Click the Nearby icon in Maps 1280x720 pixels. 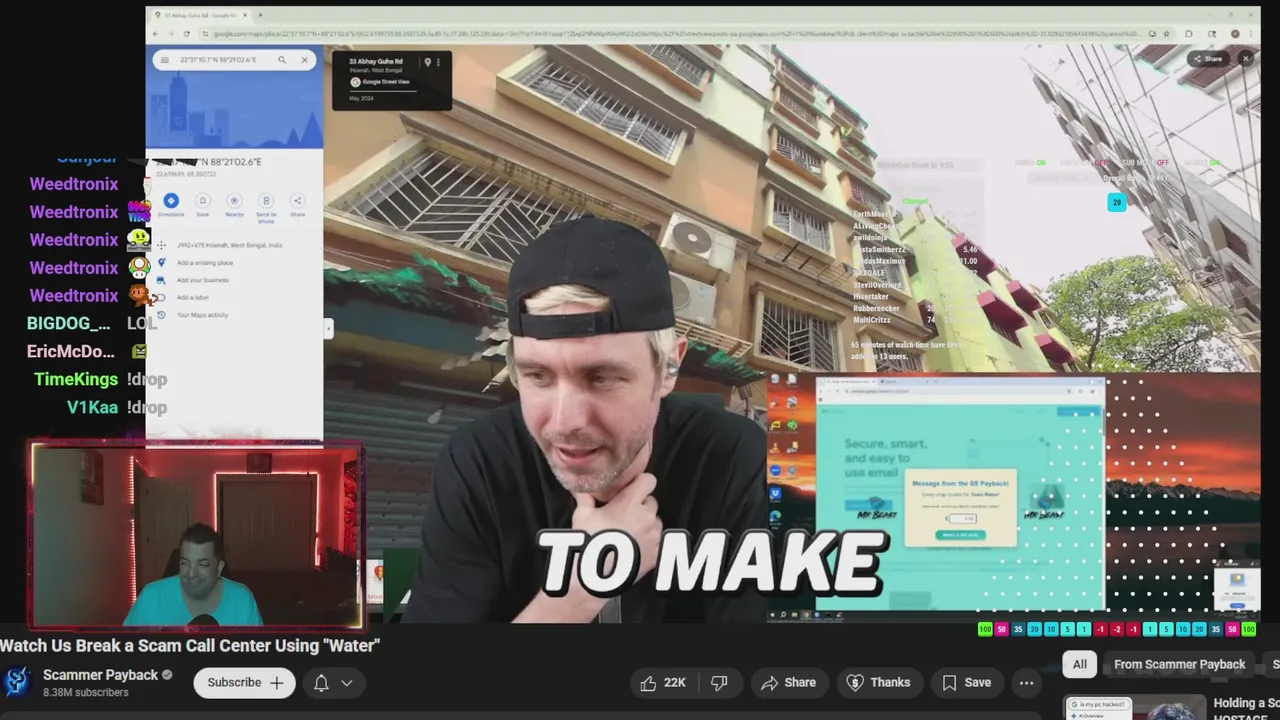(x=234, y=201)
